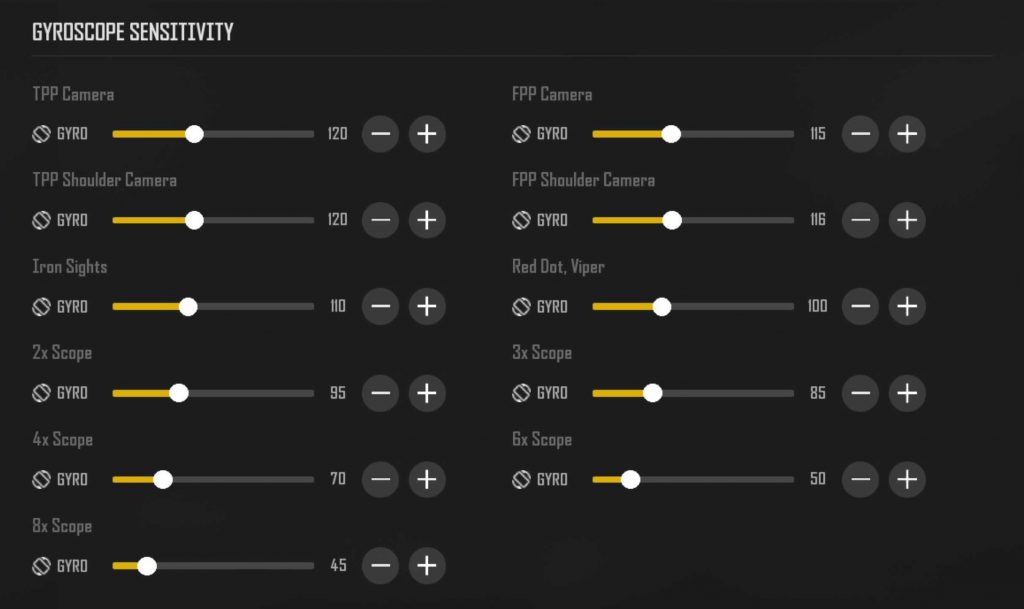The height and width of the screenshot is (609, 1024).
Task: Click the 6x Scope slider knob
Action: coord(630,480)
